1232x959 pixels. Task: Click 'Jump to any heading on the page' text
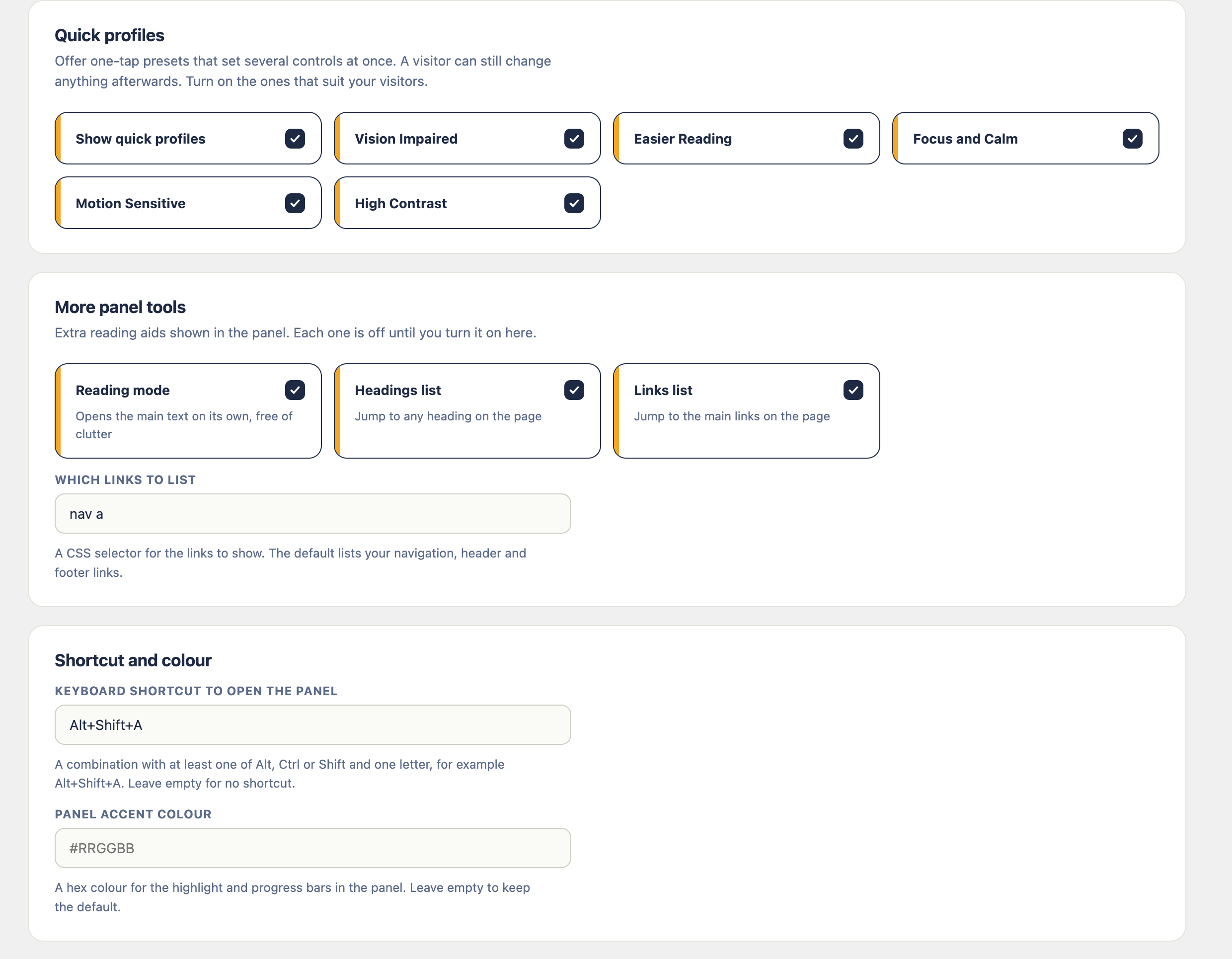[x=448, y=416]
